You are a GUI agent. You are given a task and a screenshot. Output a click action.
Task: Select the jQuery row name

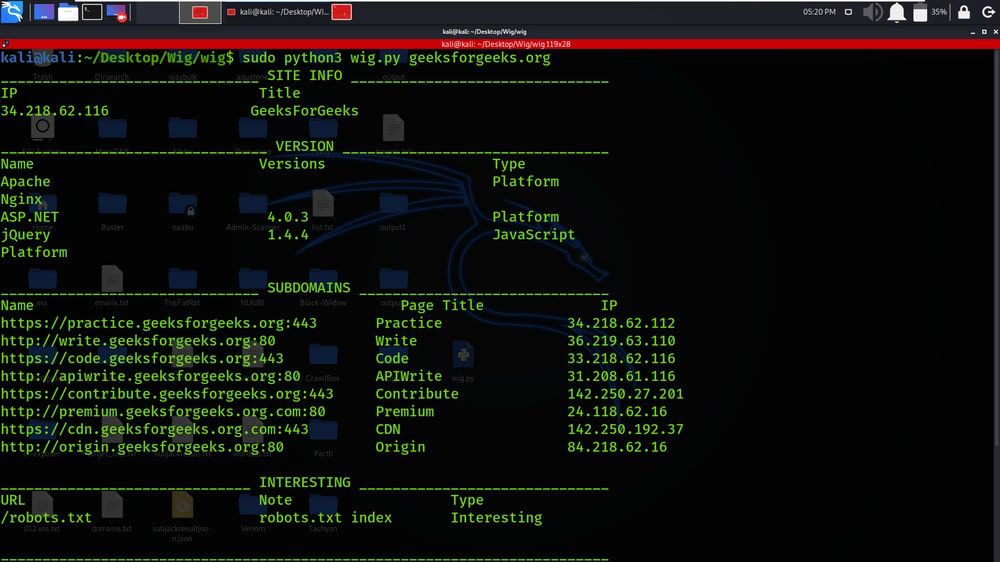point(26,235)
